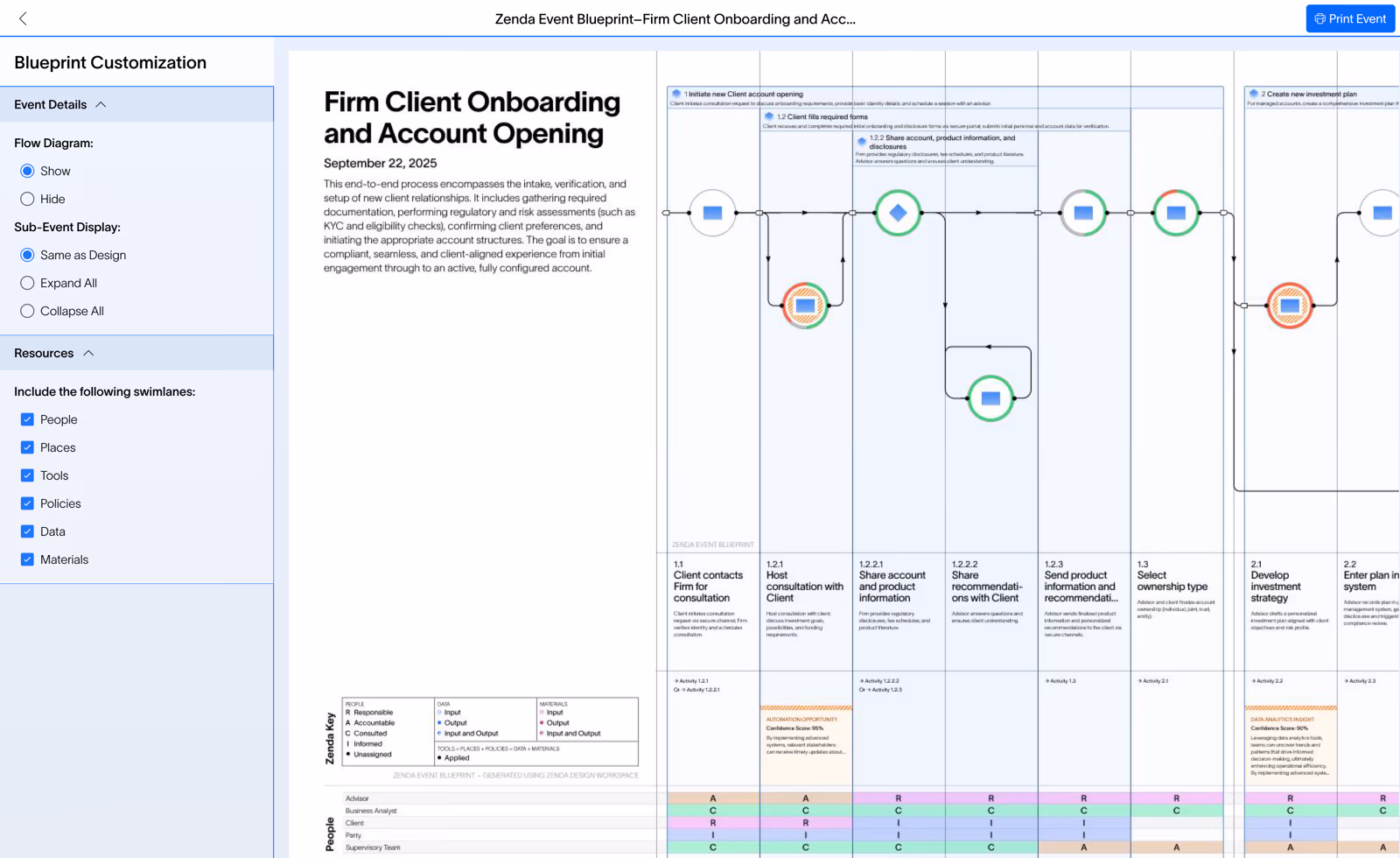
Task: Uncheck the Places swimlane checkbox
Action: pos(27,447)
